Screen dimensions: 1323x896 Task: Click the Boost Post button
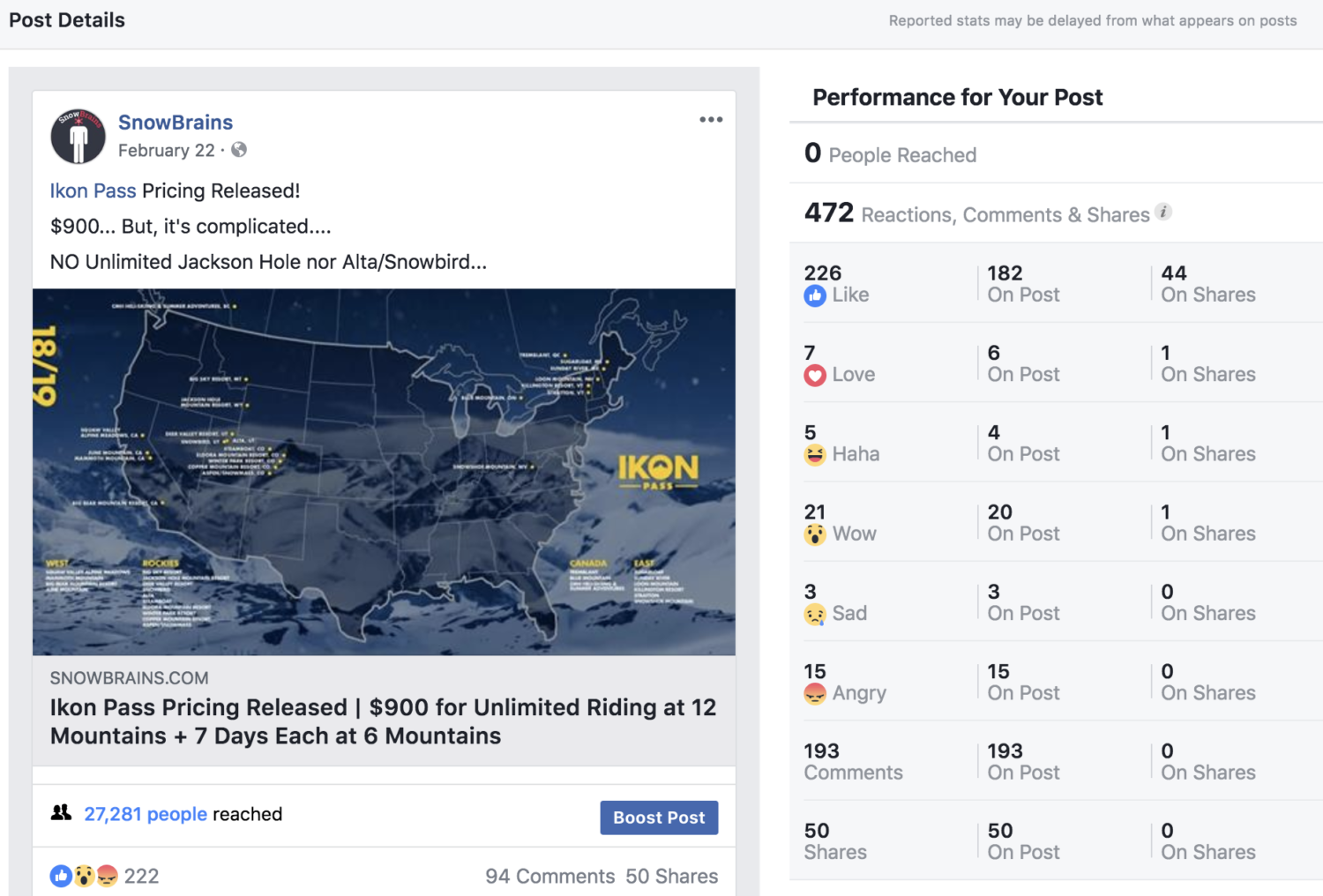pos(659,818)
